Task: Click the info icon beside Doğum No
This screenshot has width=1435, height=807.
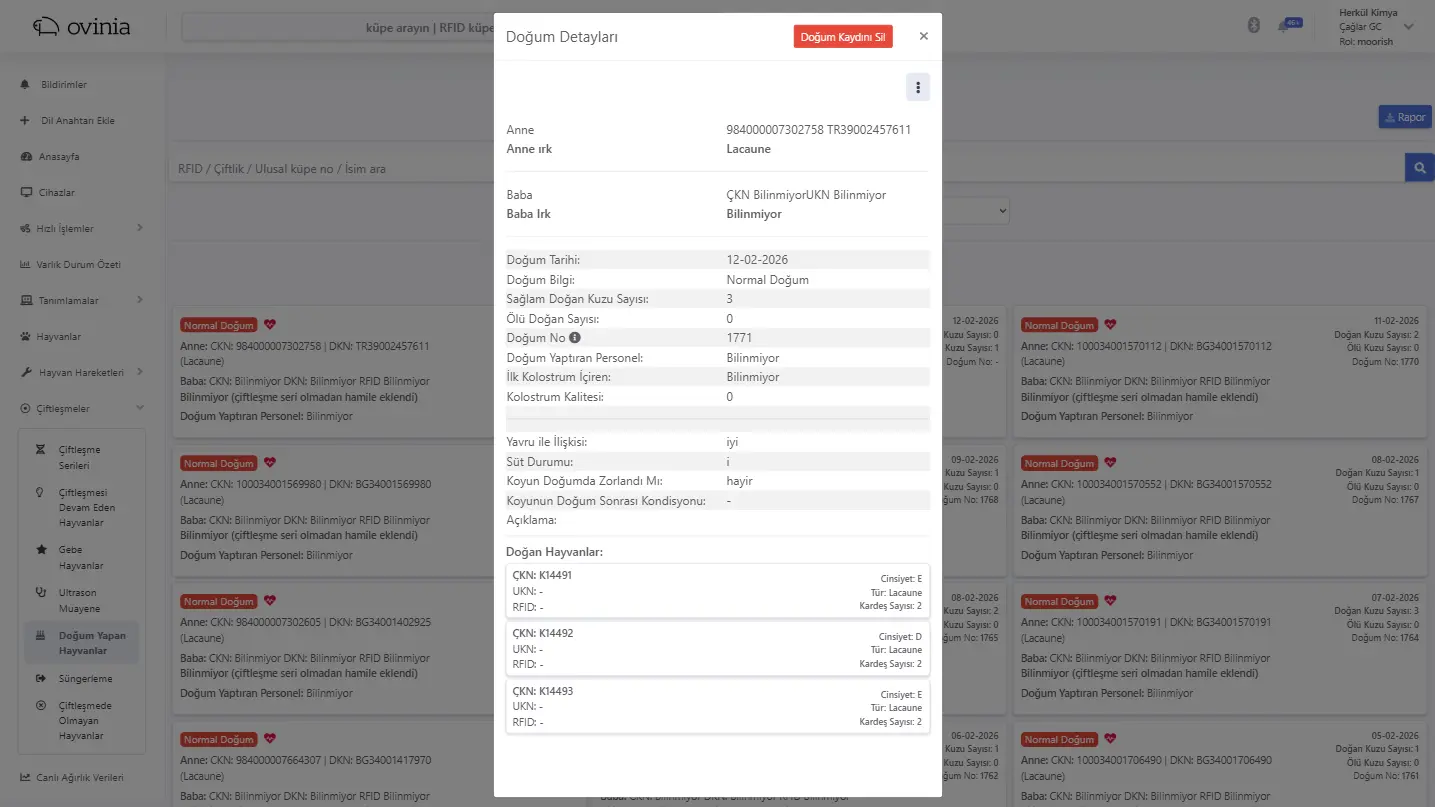Action: 575,338
